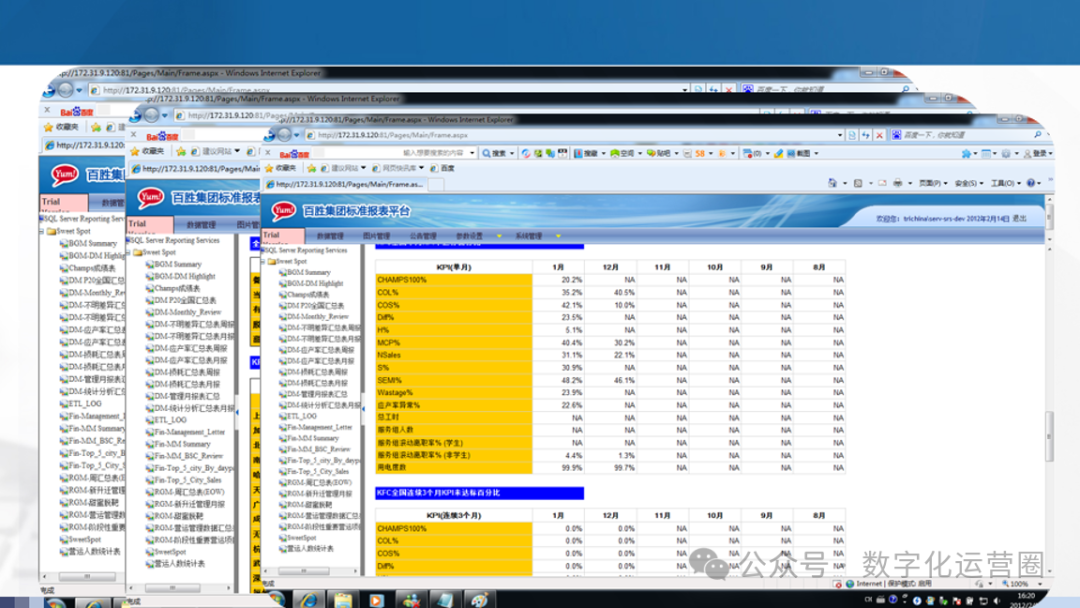1080x608 pixels.
Task: Click the front window vertical scrollbar
Action: 1049,435
